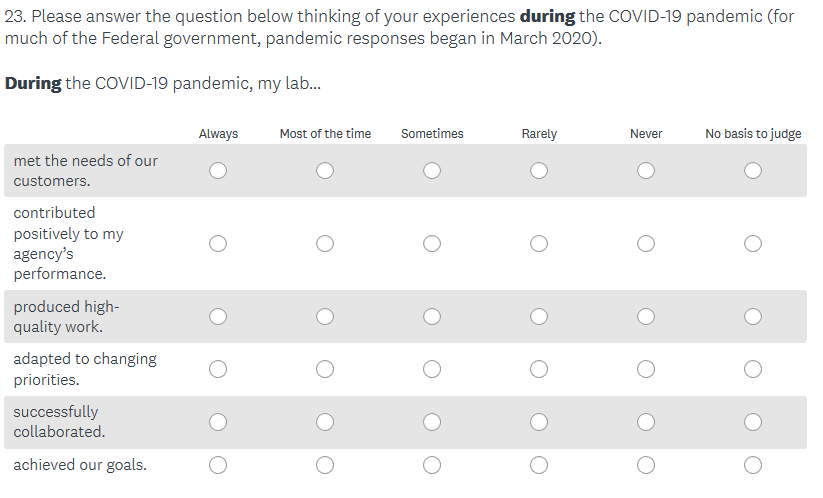Choose Most of the time for met customers' needs

pos(325,171)
